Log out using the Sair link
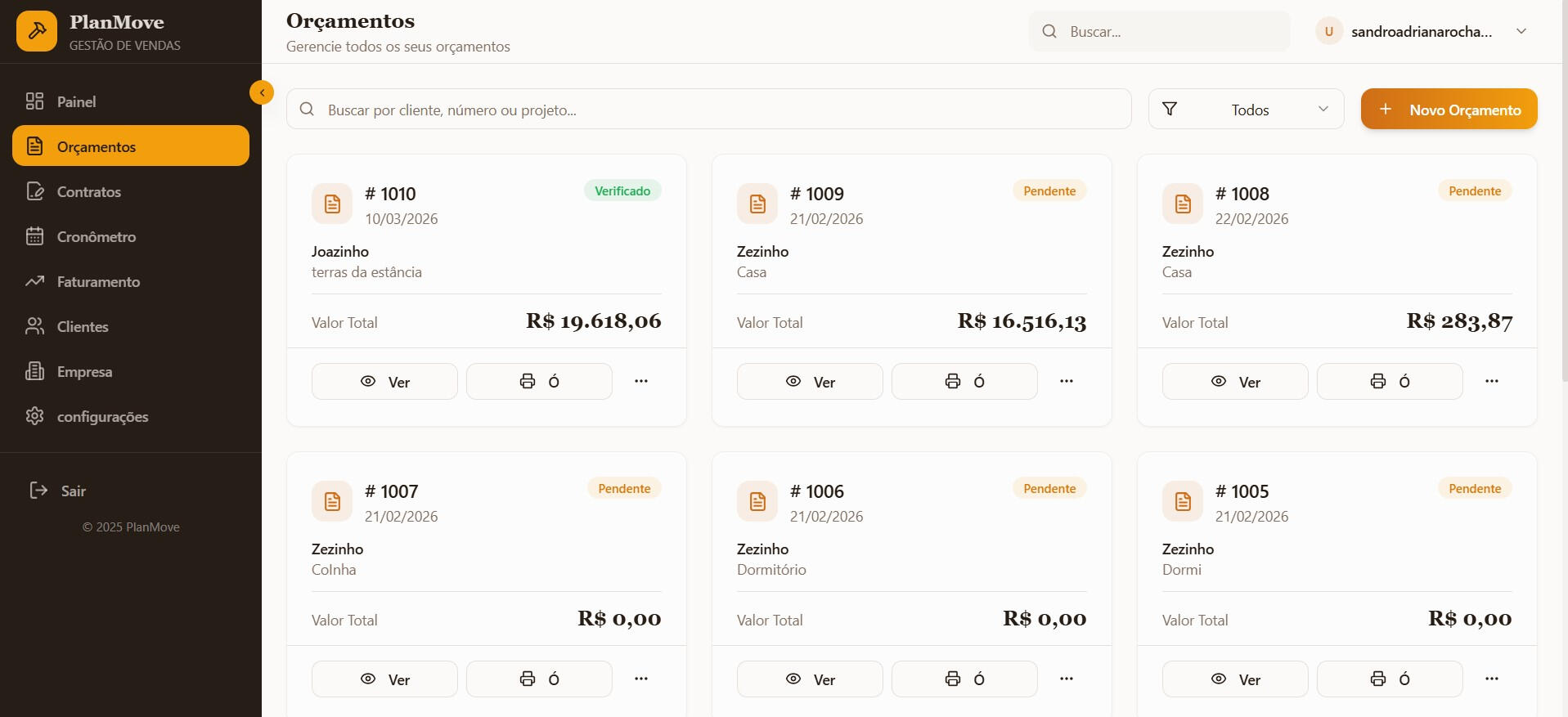Viewport: 1568px width, 717px height. (x=73, y=491)
